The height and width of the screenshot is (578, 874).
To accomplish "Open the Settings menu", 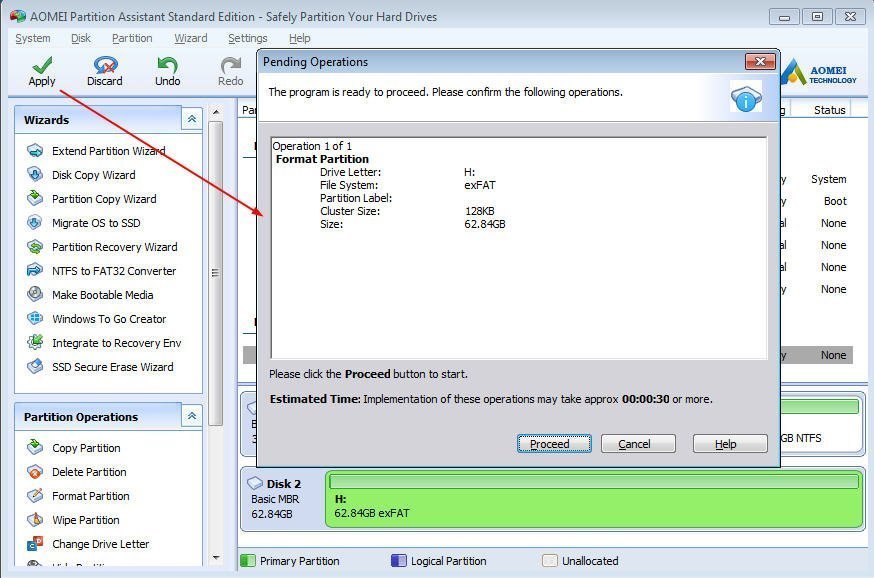I will (x=247, y=38).
